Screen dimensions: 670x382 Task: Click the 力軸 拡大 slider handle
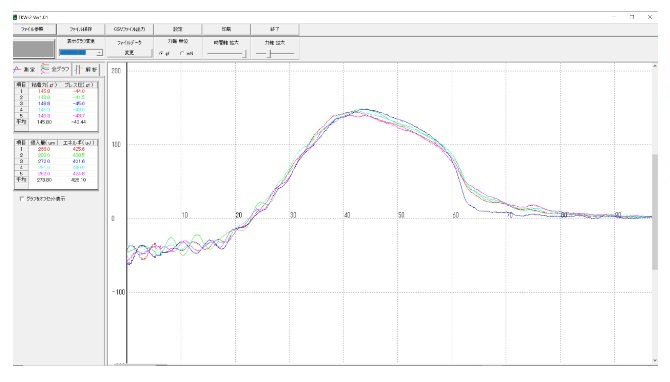coord(269,53)
